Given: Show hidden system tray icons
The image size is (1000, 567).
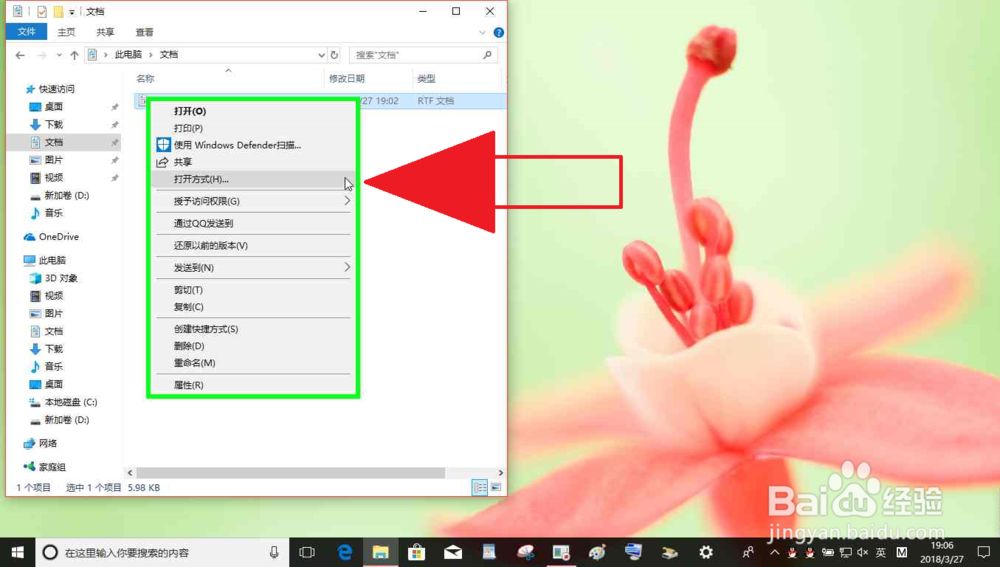Looking at the screenshot, I should (774, 552).
